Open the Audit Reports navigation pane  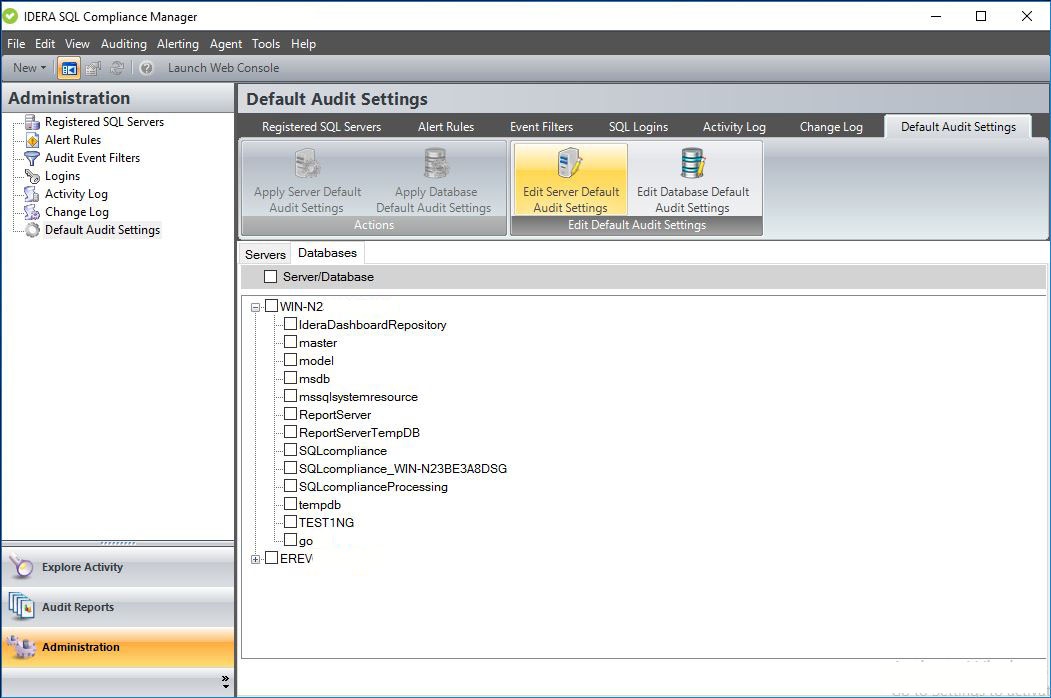tap(78, 607)
